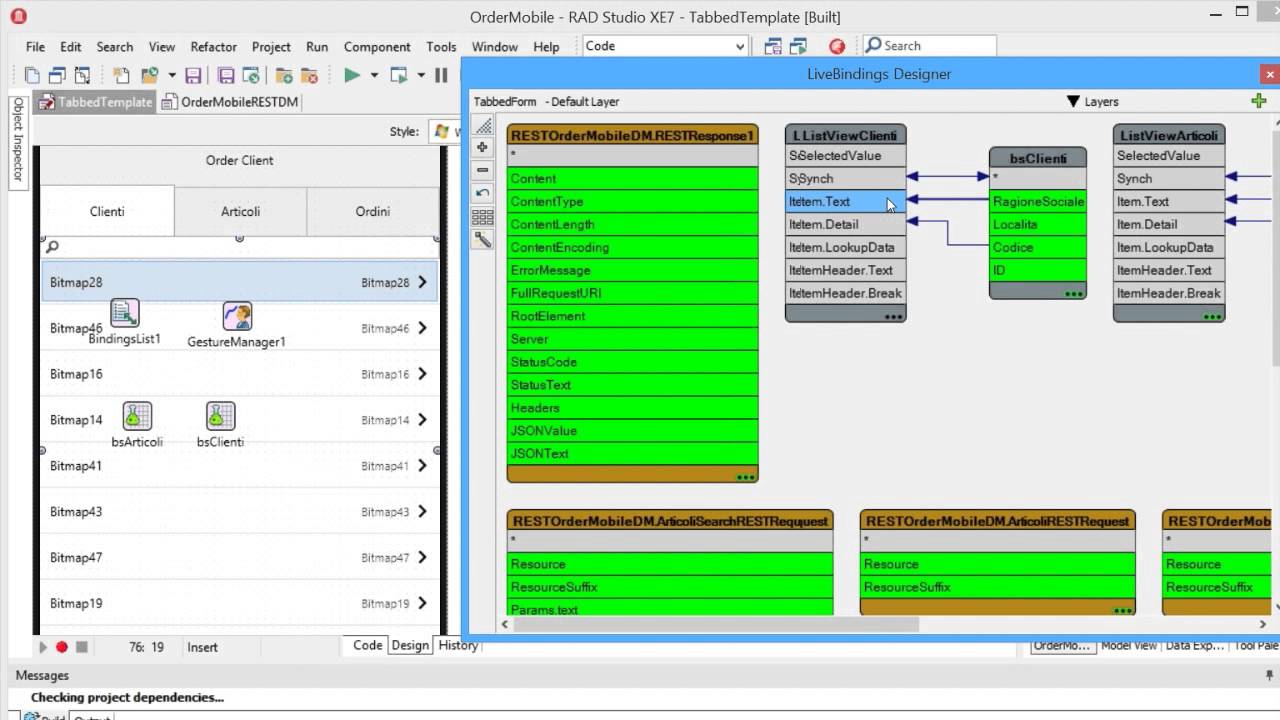Click the LiveBindings zoom in (plus) icon

[483, 147]
